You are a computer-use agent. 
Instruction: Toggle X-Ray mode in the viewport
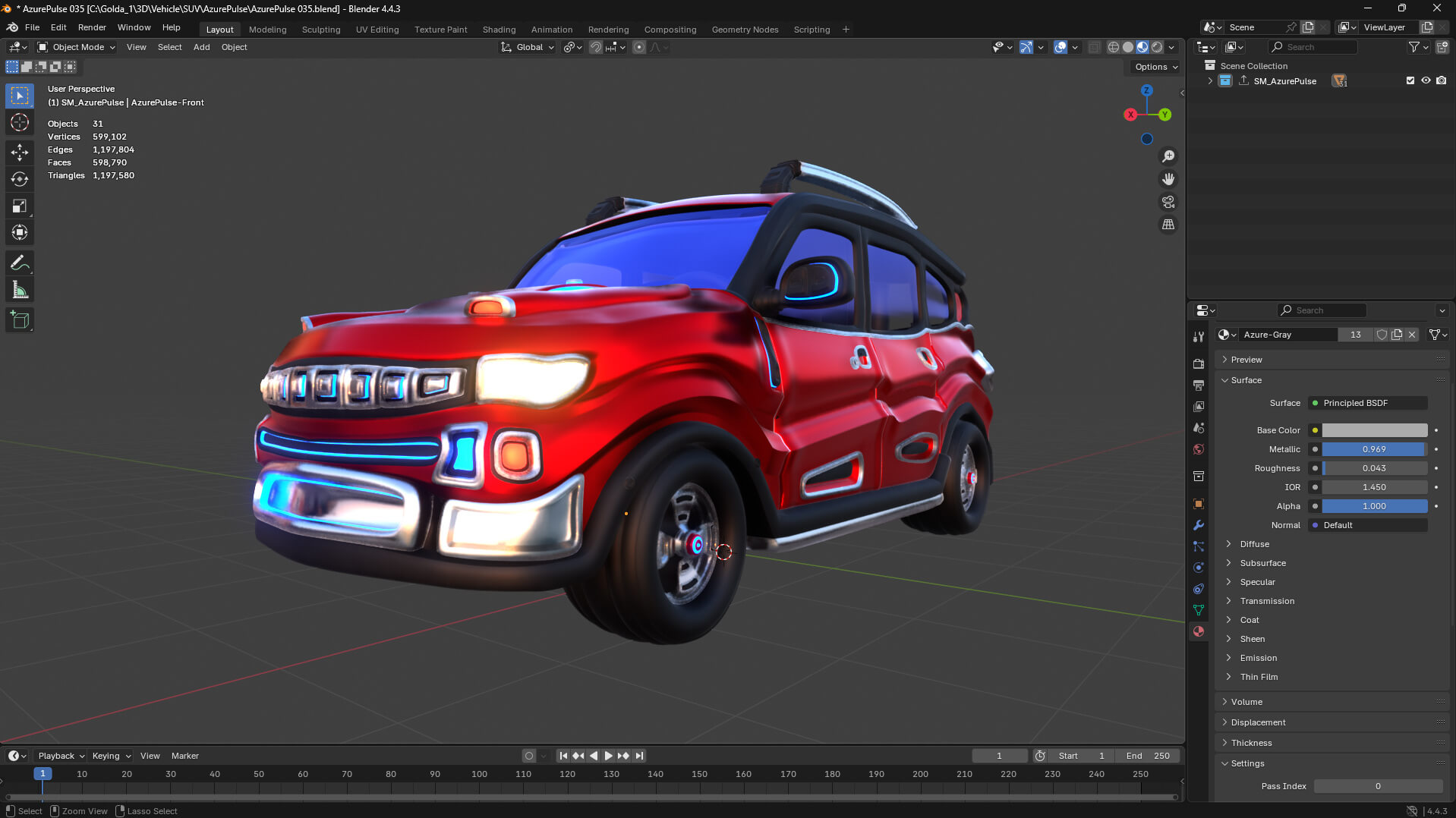tap(1093, 47)
